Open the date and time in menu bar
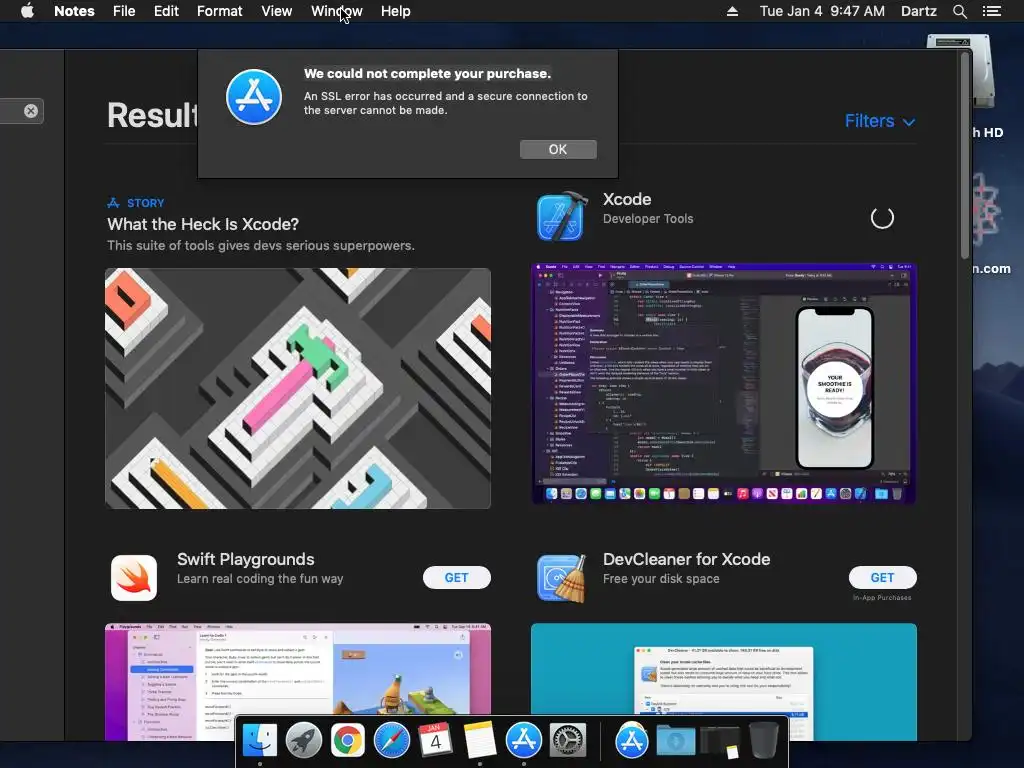The image size is (1024, 768). [822, 11]
